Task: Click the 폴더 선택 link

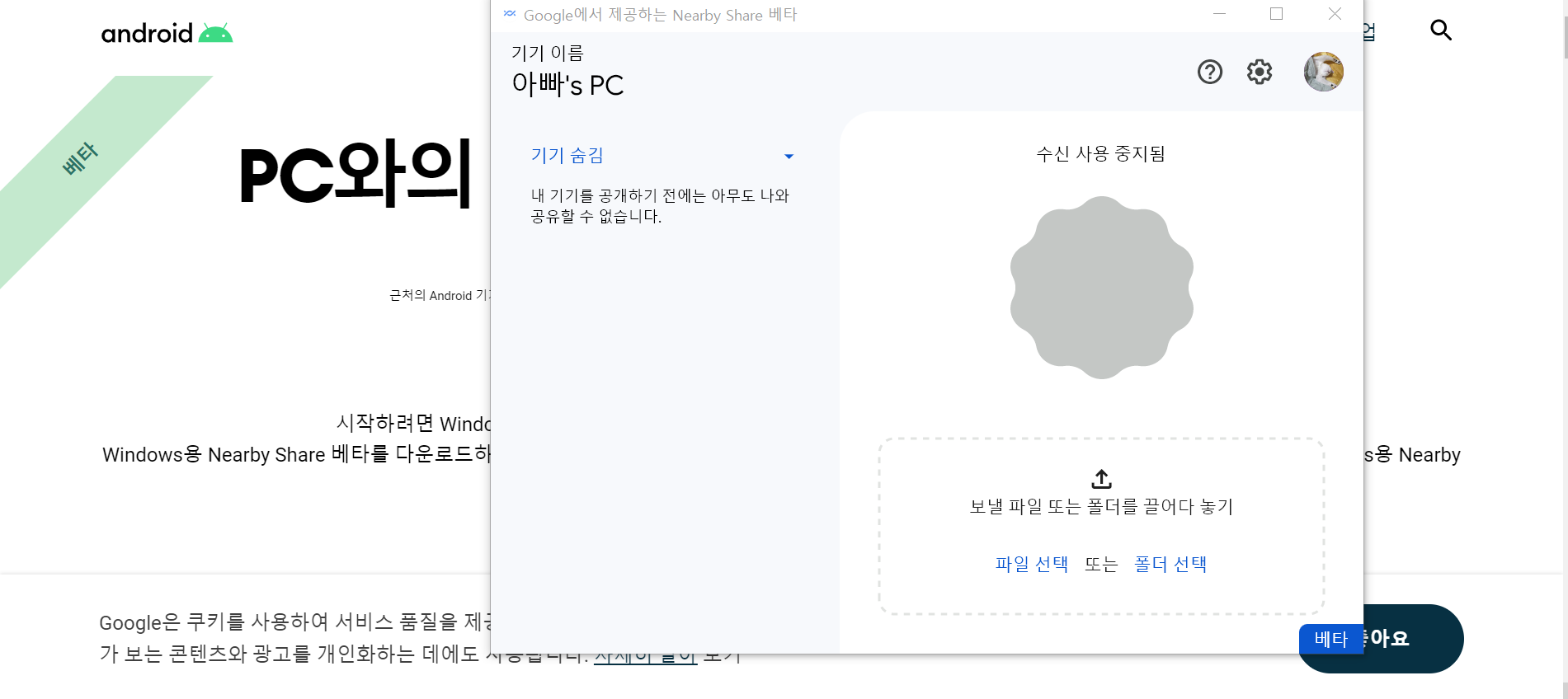Action: (x=1170, y=564)
